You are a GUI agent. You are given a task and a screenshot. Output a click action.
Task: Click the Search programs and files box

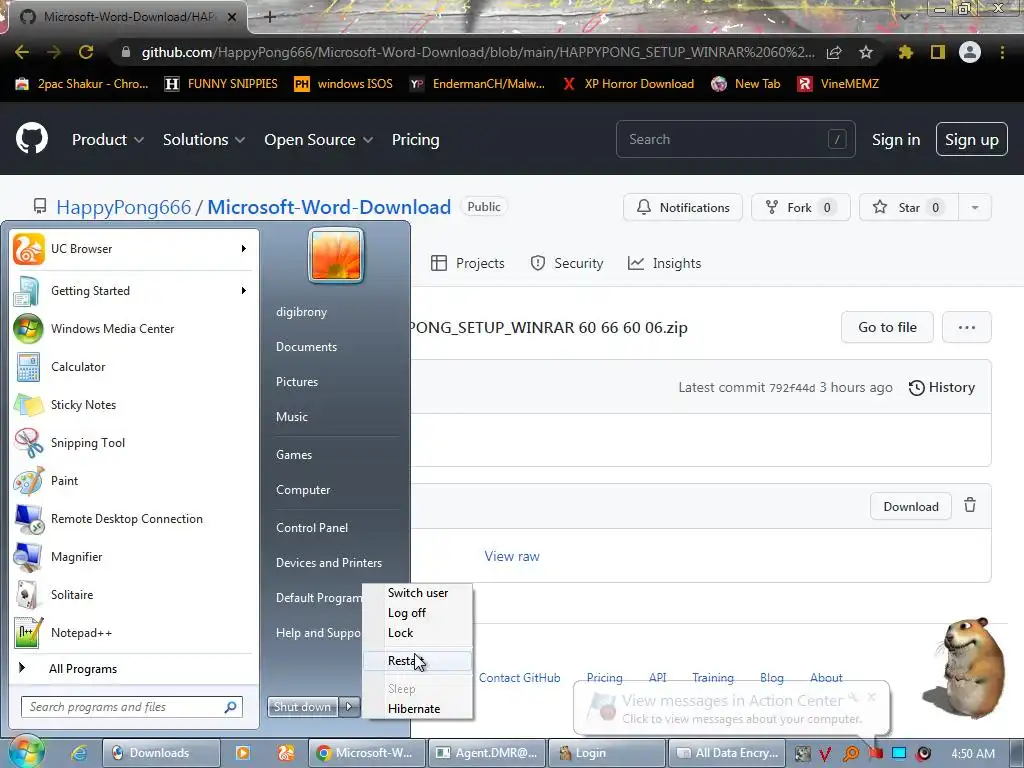131,707
